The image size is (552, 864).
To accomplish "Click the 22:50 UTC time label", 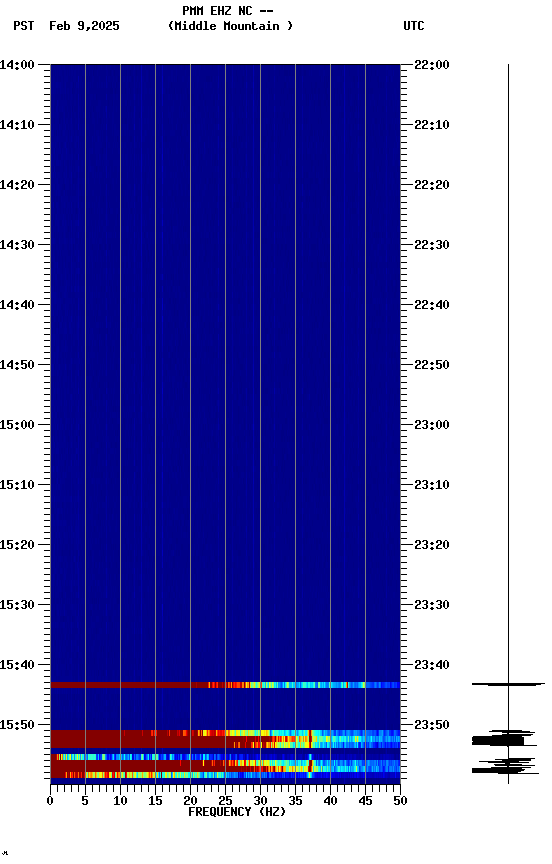I will [432, 365].
